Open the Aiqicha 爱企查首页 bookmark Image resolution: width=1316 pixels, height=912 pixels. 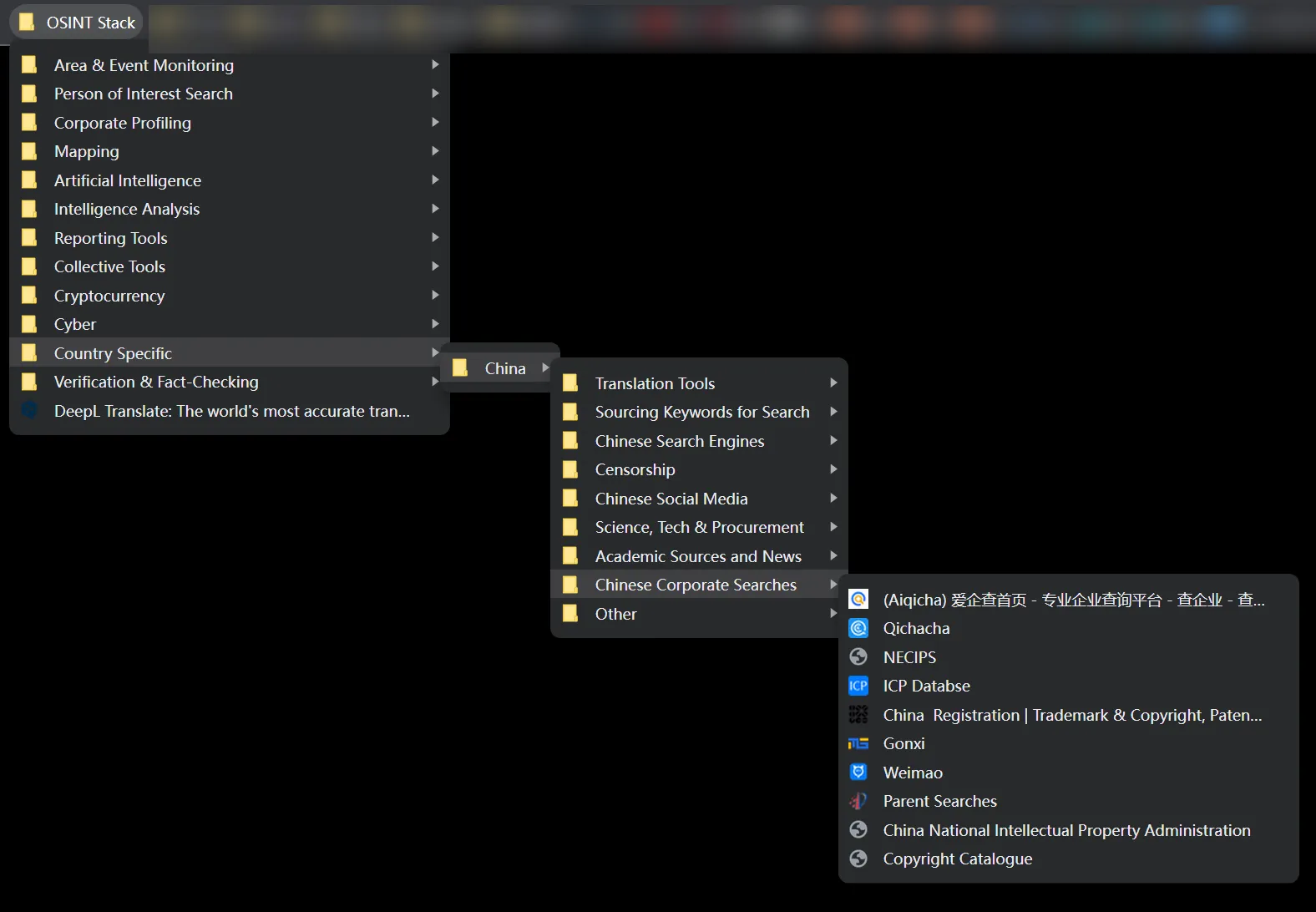[1068, 600]
